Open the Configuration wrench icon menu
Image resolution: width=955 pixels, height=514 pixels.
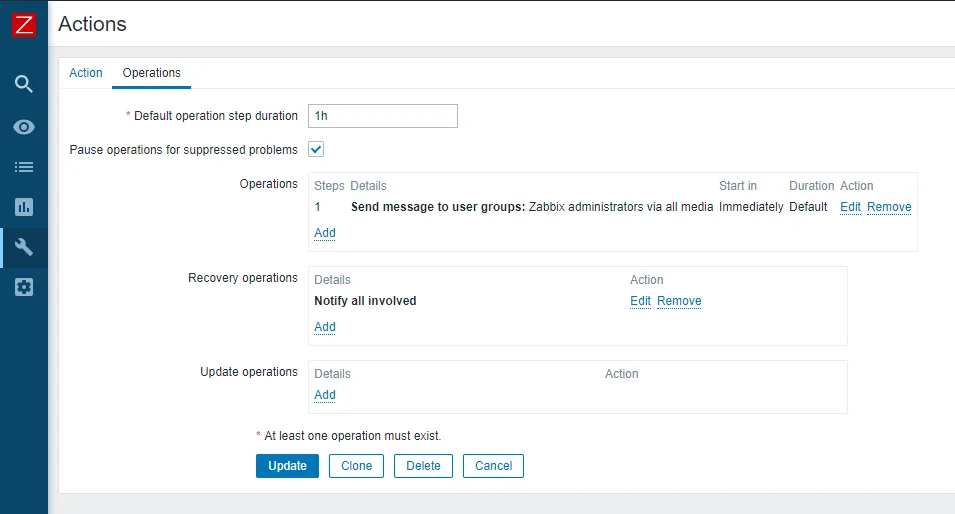click(x=24, y=247)
